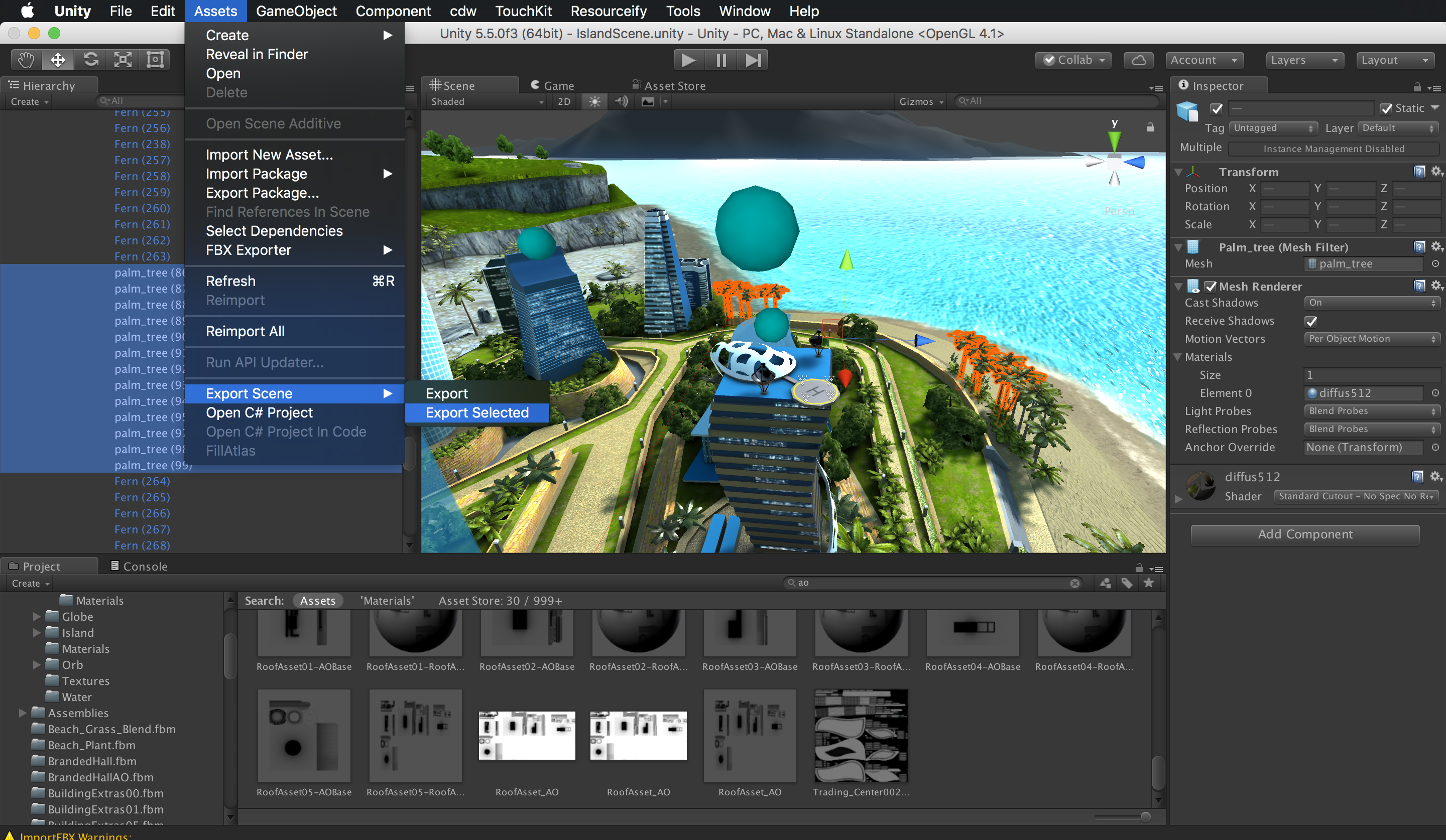Toggle Mesh Renderer enabled checkbox
This screenshot has height=840, width=1446.
point(1211,286)
